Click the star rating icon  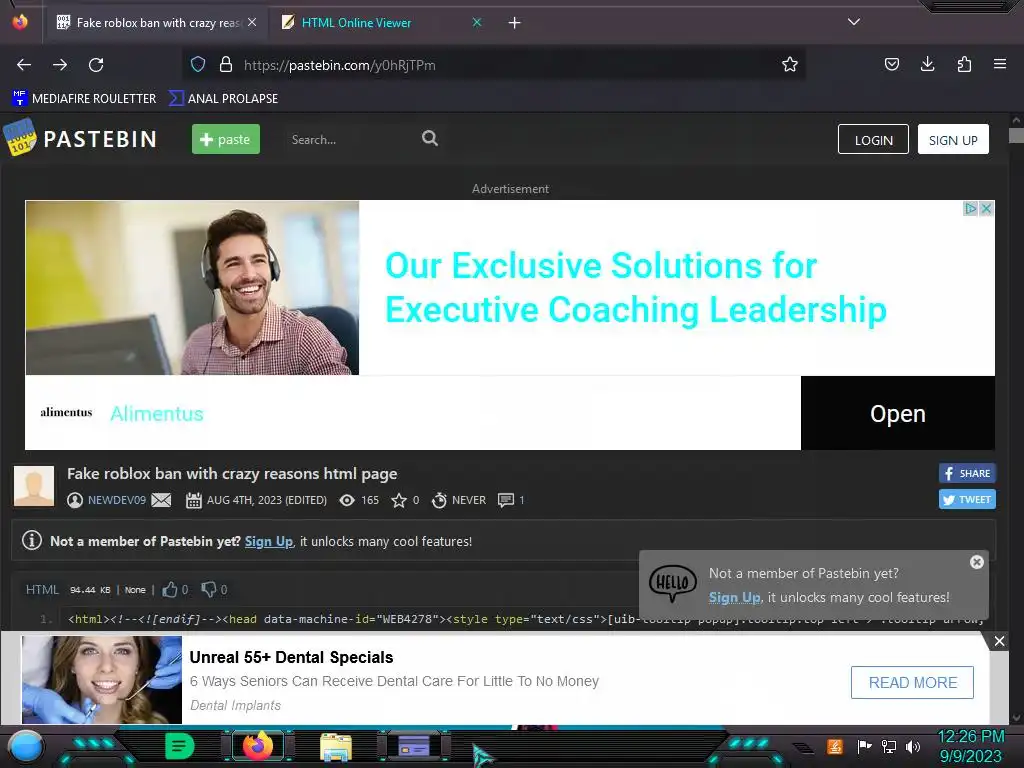398,500
